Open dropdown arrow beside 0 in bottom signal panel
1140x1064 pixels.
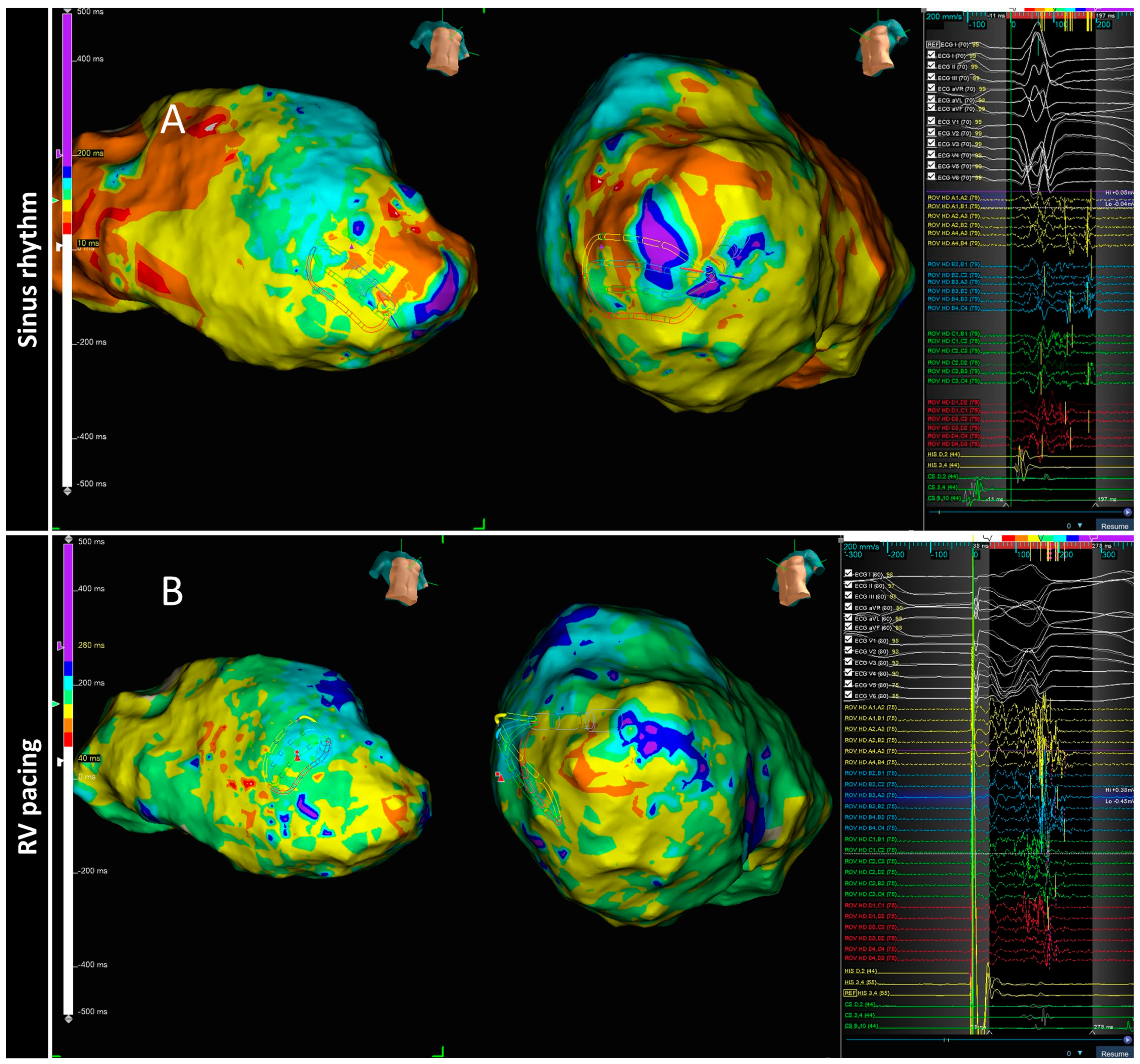click(1080, 1053)
